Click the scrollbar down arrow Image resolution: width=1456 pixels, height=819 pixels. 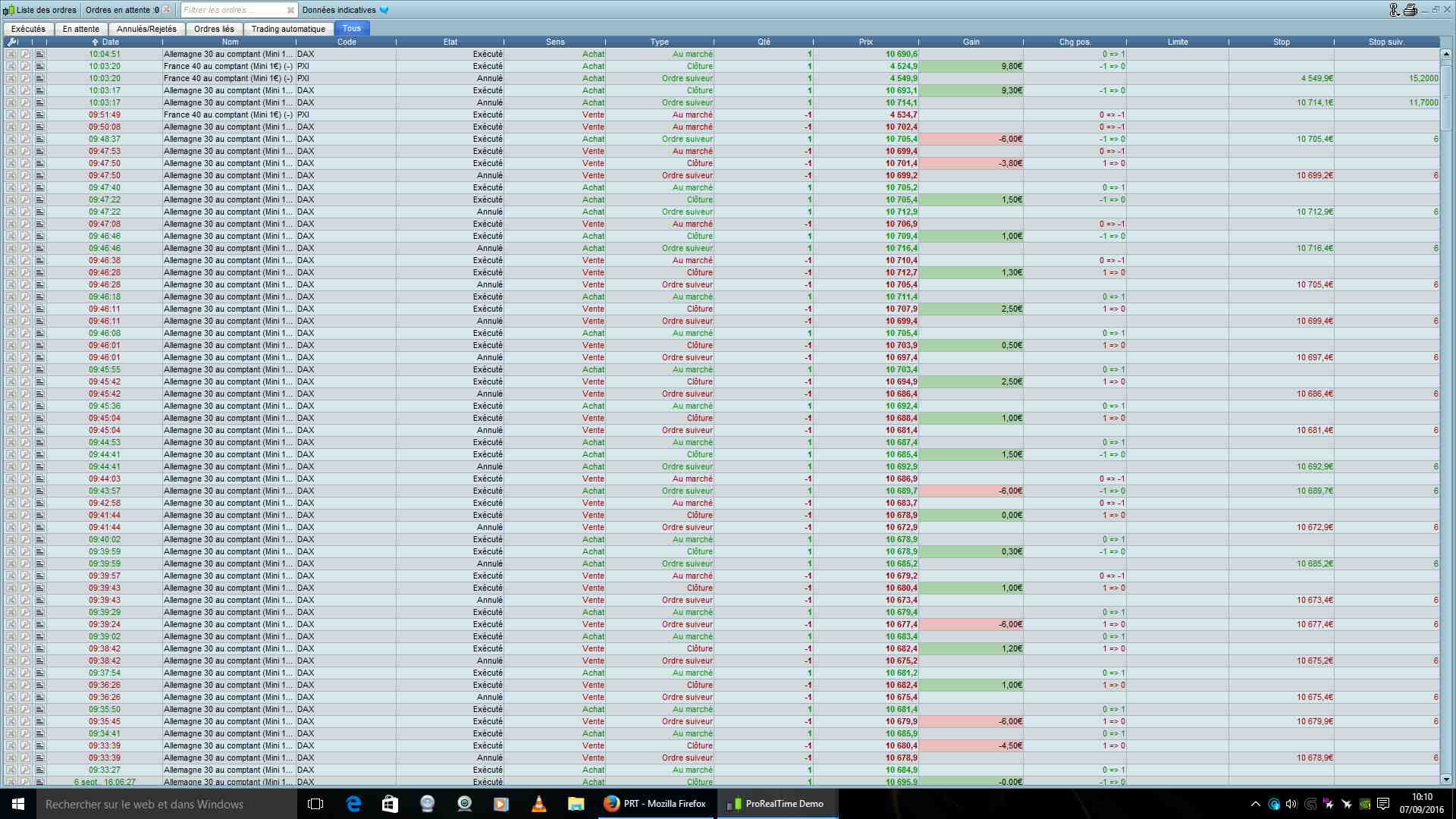click(1445, 779)
